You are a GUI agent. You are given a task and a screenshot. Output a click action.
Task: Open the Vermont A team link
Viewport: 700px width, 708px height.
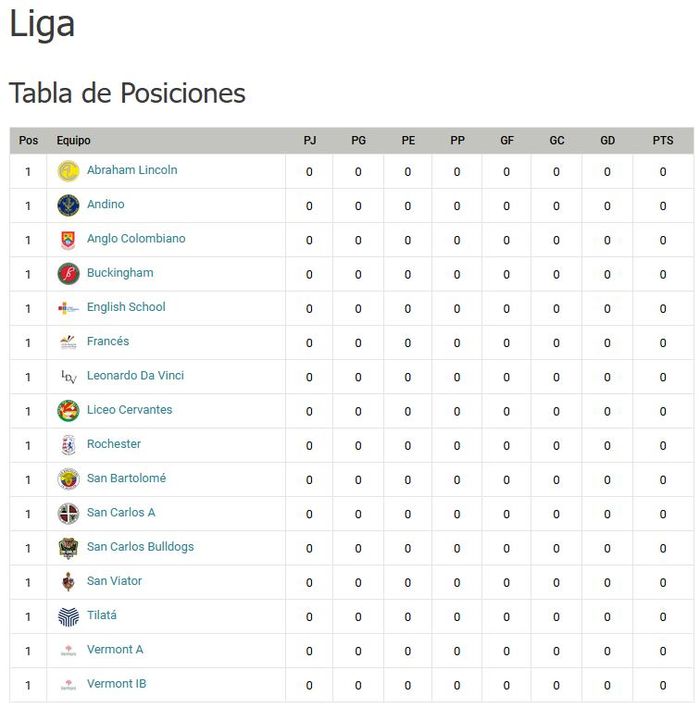pyautogui.click(x=115, y=650)
